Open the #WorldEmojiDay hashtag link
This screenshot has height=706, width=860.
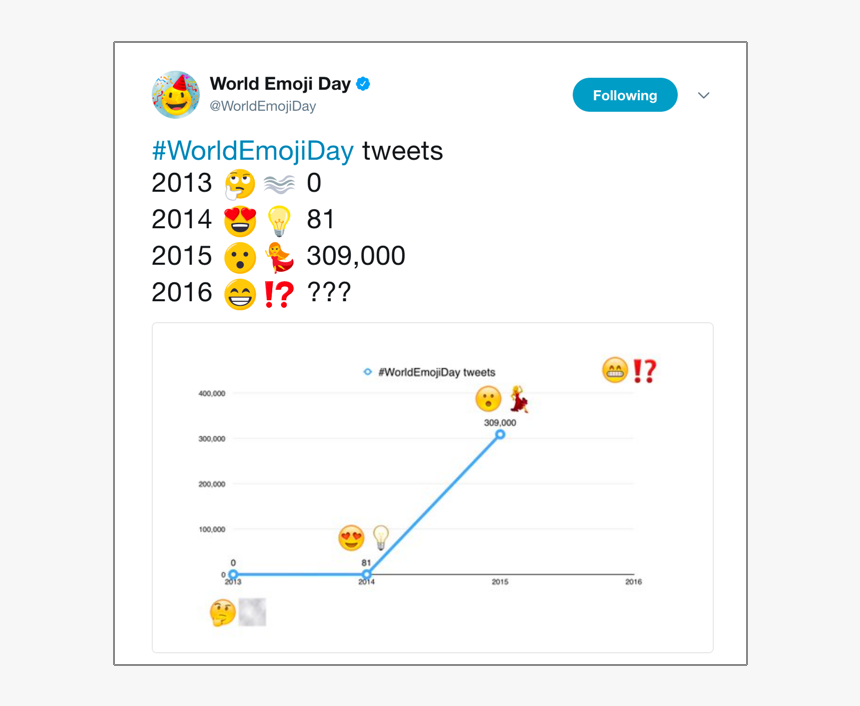[x=253, y=151]
